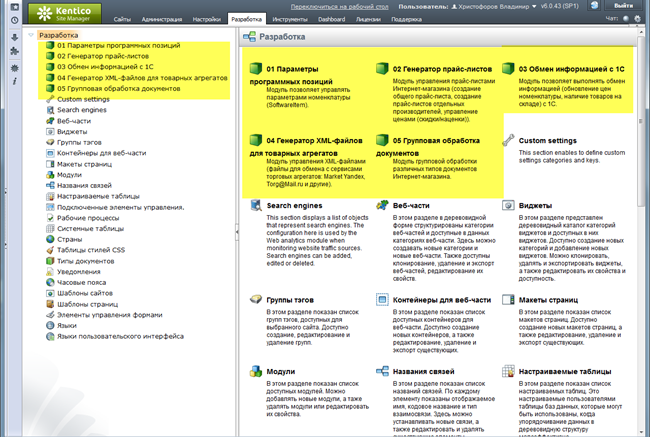The image size is (650, 437).
Task: Open the Веб-части card link
Action: (x=411, y=206)
